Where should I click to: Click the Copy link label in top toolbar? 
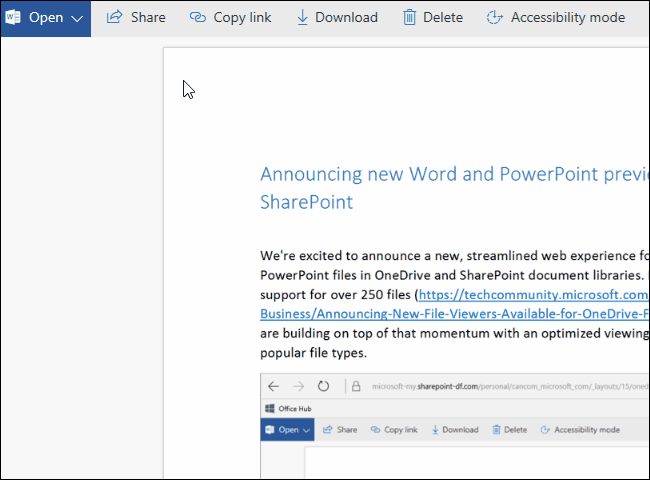click(x=242, y=17)
